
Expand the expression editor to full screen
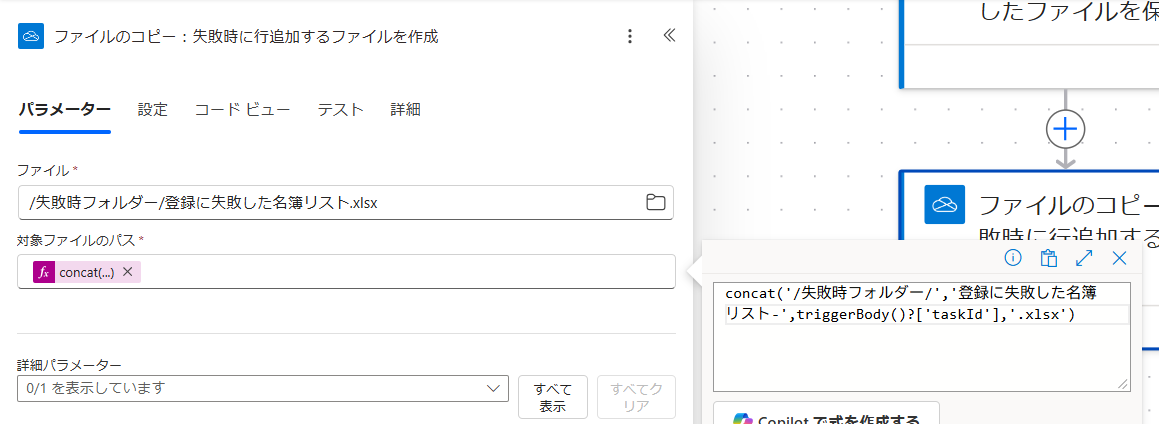tap(1084, 258)
